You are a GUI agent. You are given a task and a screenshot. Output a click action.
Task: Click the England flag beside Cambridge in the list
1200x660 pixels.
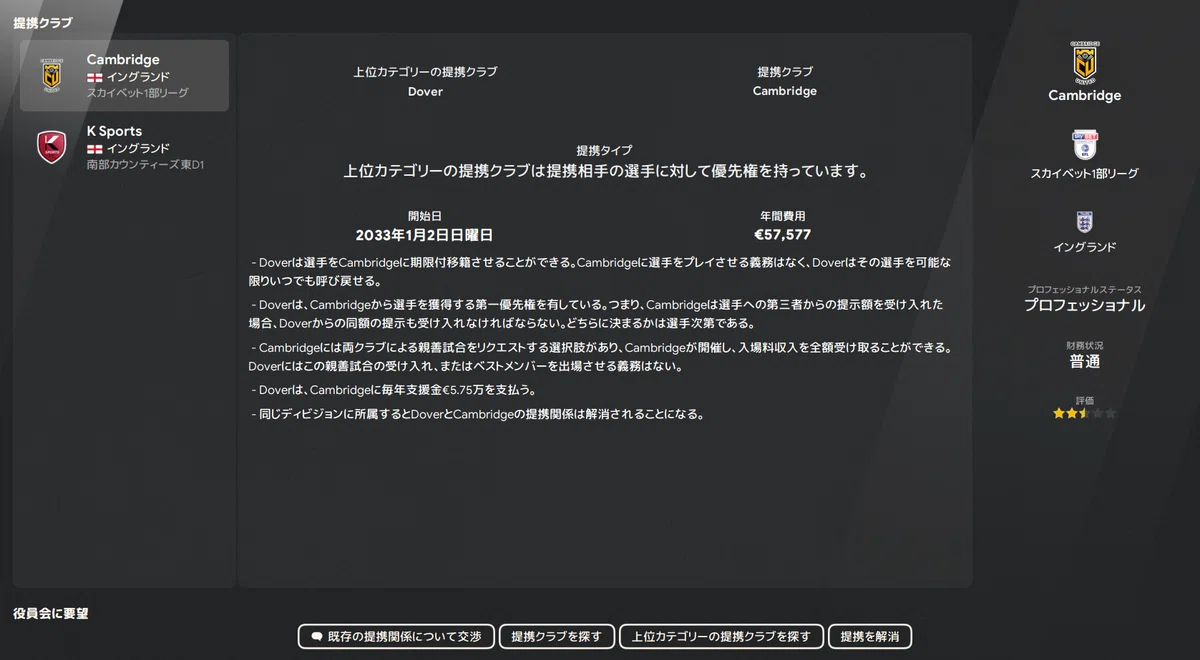click(95, 77)
